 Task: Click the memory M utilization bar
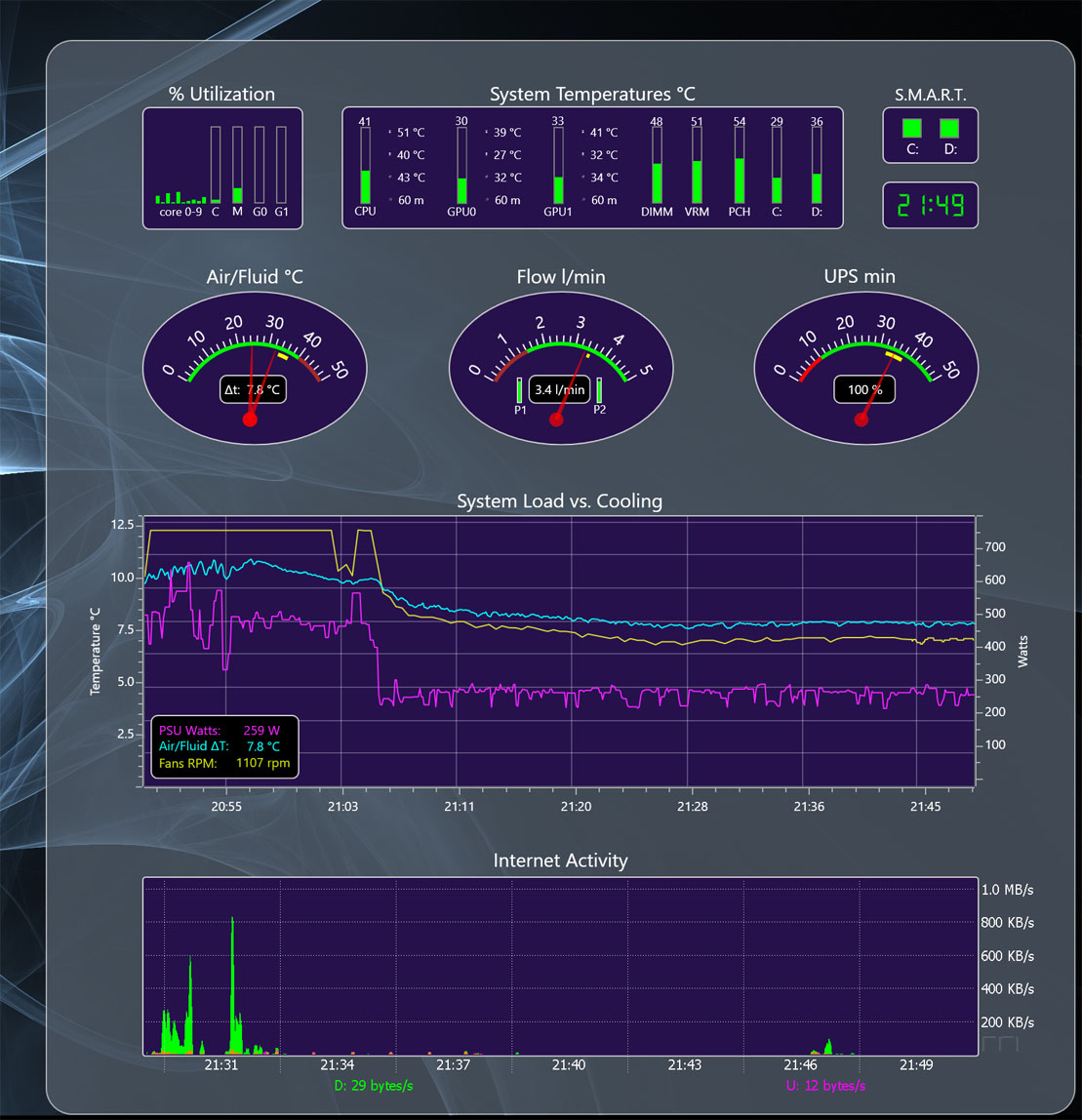click(x=237, y=165)
